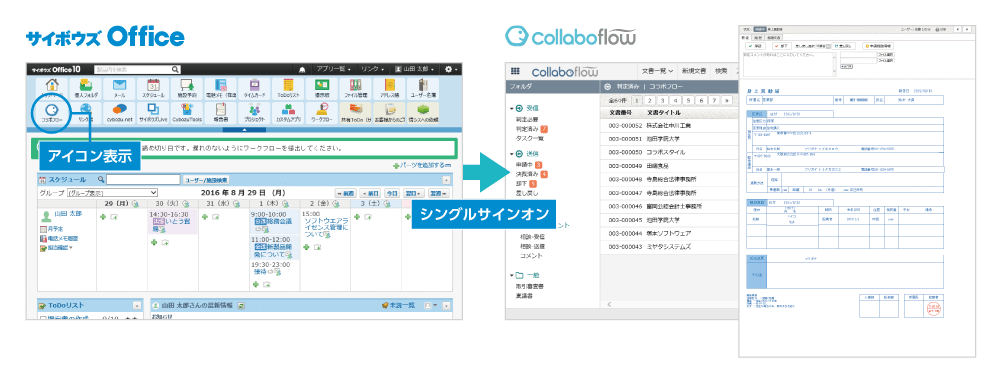Screen dimensions: 1000x383
Task: Select 判定必要 in the folder tree
Action: pos(527,119)
